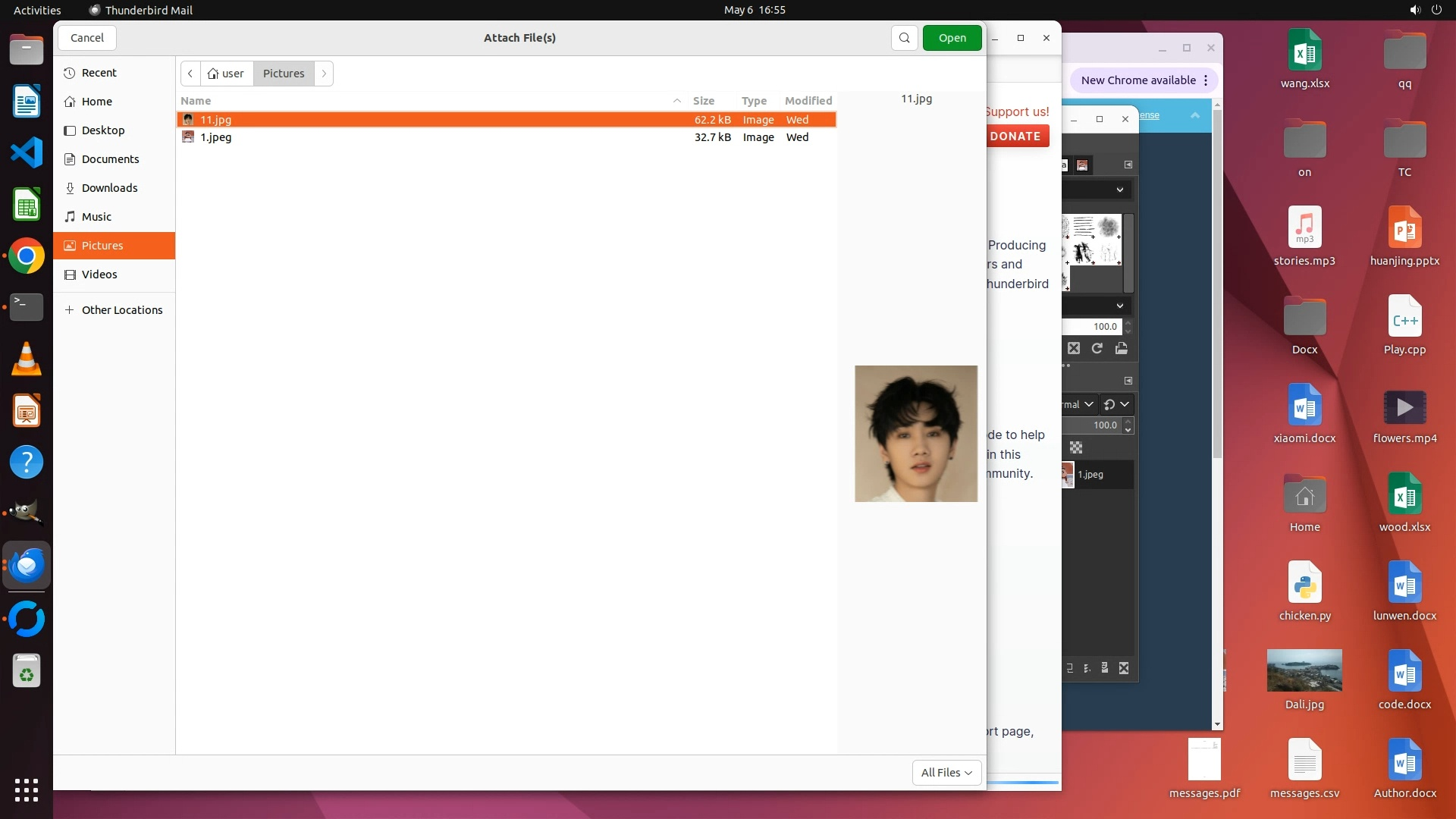Click the Modified column header
Viewport: 1456px width, 819px height.
click(x=808, y=101)
